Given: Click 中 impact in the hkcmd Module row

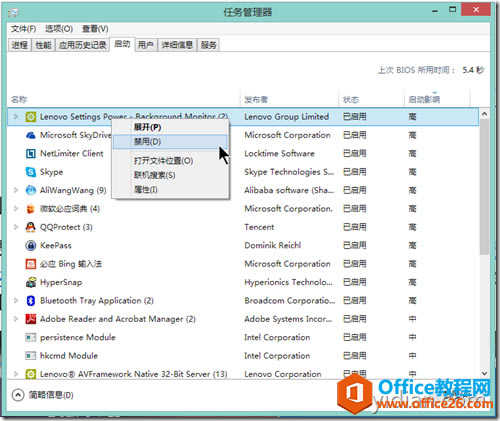Looking at the screenshot, I should (x=413, y=356).
